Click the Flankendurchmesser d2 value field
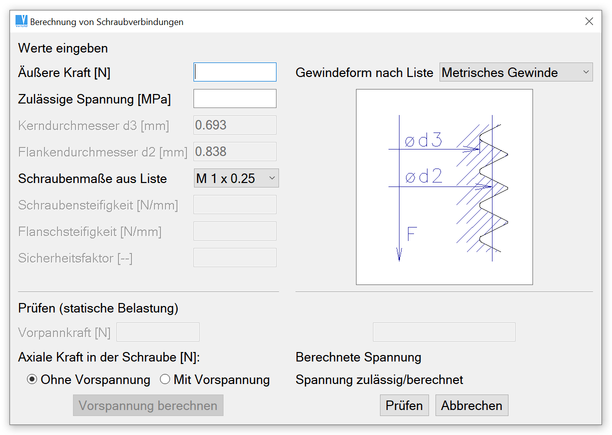 pyautogui.click(x=235, y=152)
